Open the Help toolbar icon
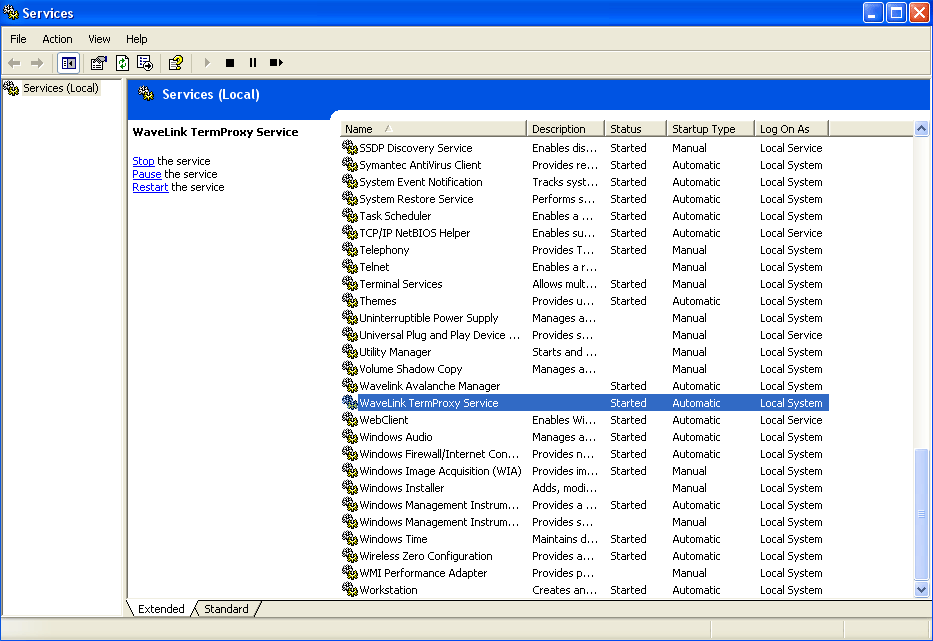 click(175, 62)
